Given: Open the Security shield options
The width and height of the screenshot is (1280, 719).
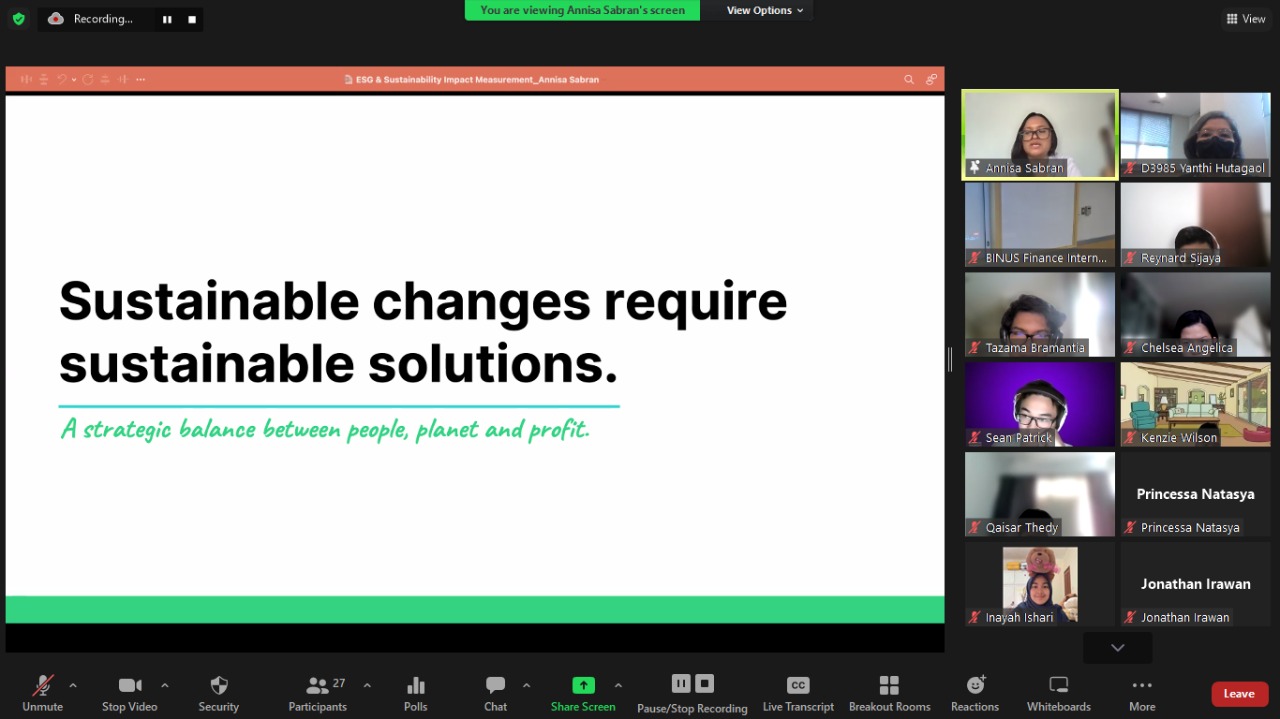Looking at the screenshot, I should (x=218, y=693).
